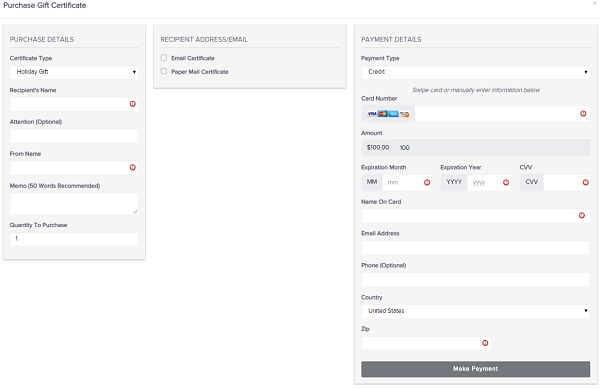
Task: Click the warning icon in CVV field
Action: [x=585, y=182]
